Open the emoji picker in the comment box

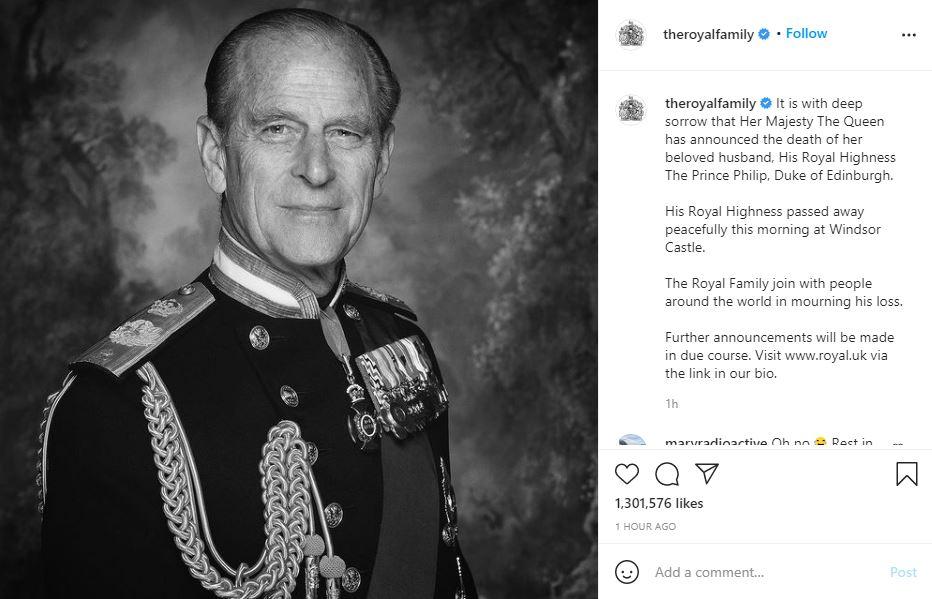pyautogui.click(x=627, y=572)
